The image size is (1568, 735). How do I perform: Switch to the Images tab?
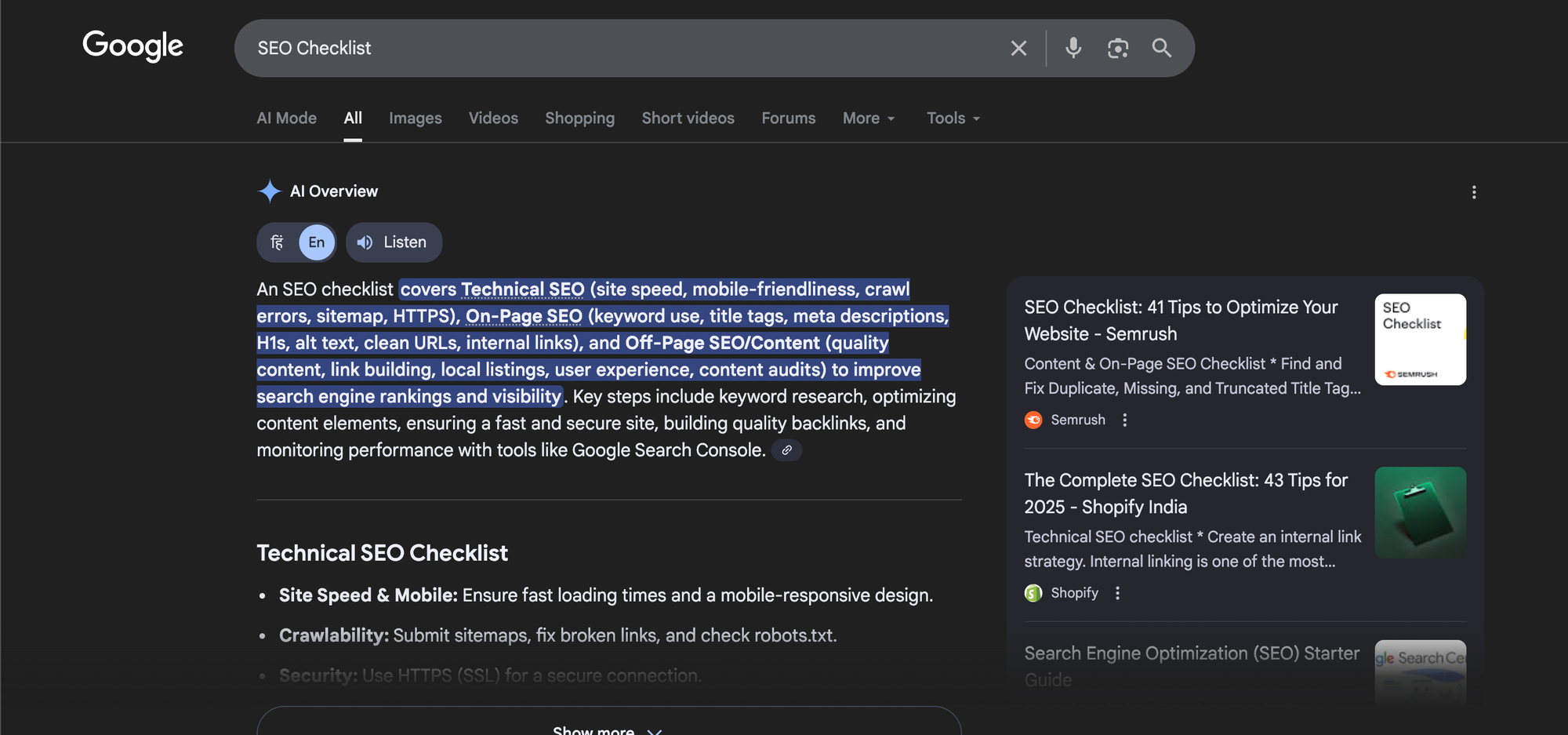point(416,118)
